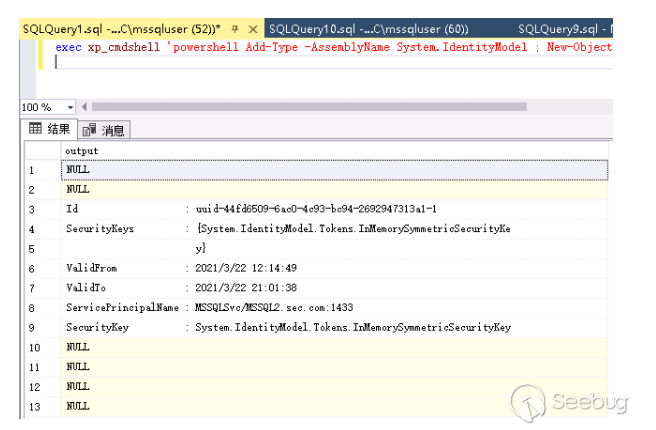Select the NULL cell in row 13
This screenshot has height=430, width=656.
point(334,407)
